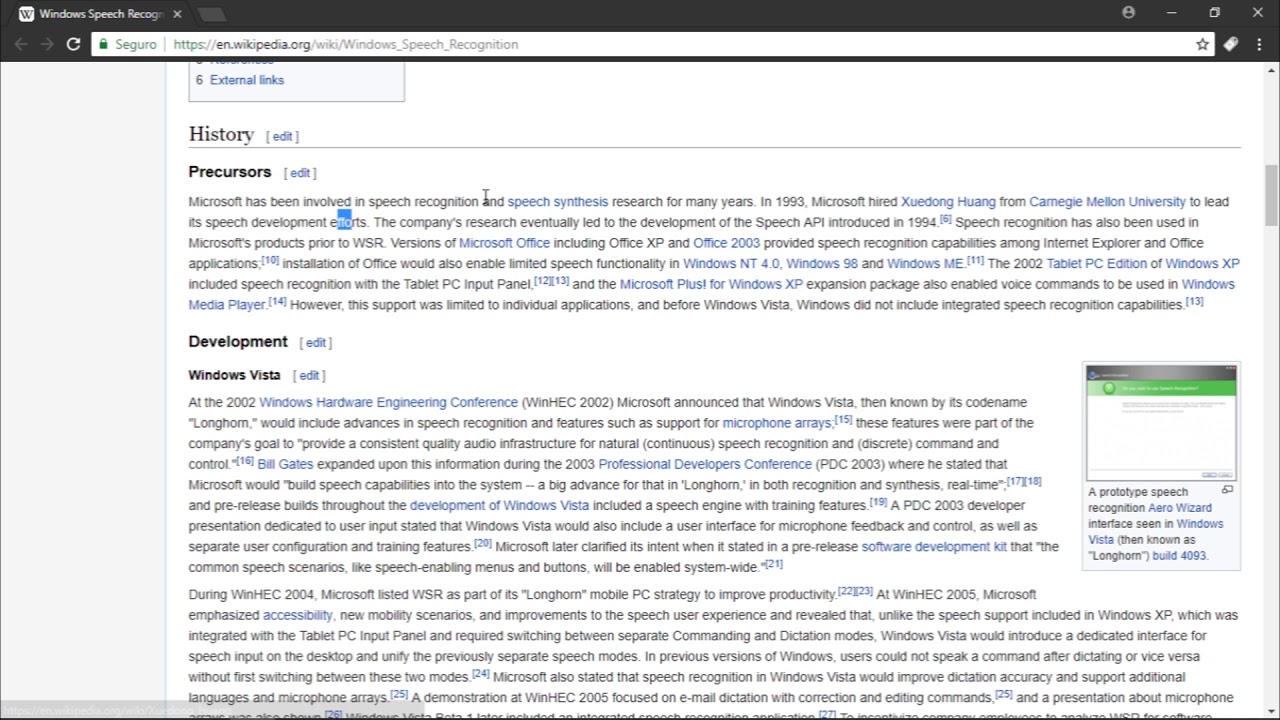1280x720 pixels.
Task: Click citation reference [6]
Action: tap(945, 219)
